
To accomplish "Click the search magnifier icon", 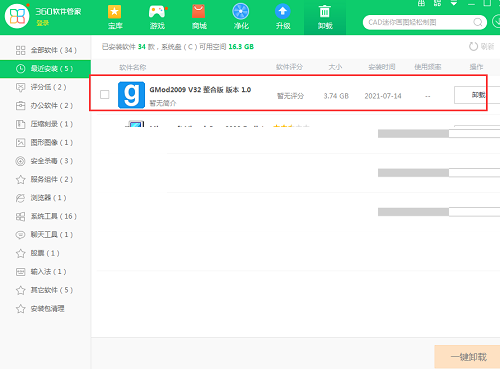I will (478, 22).
